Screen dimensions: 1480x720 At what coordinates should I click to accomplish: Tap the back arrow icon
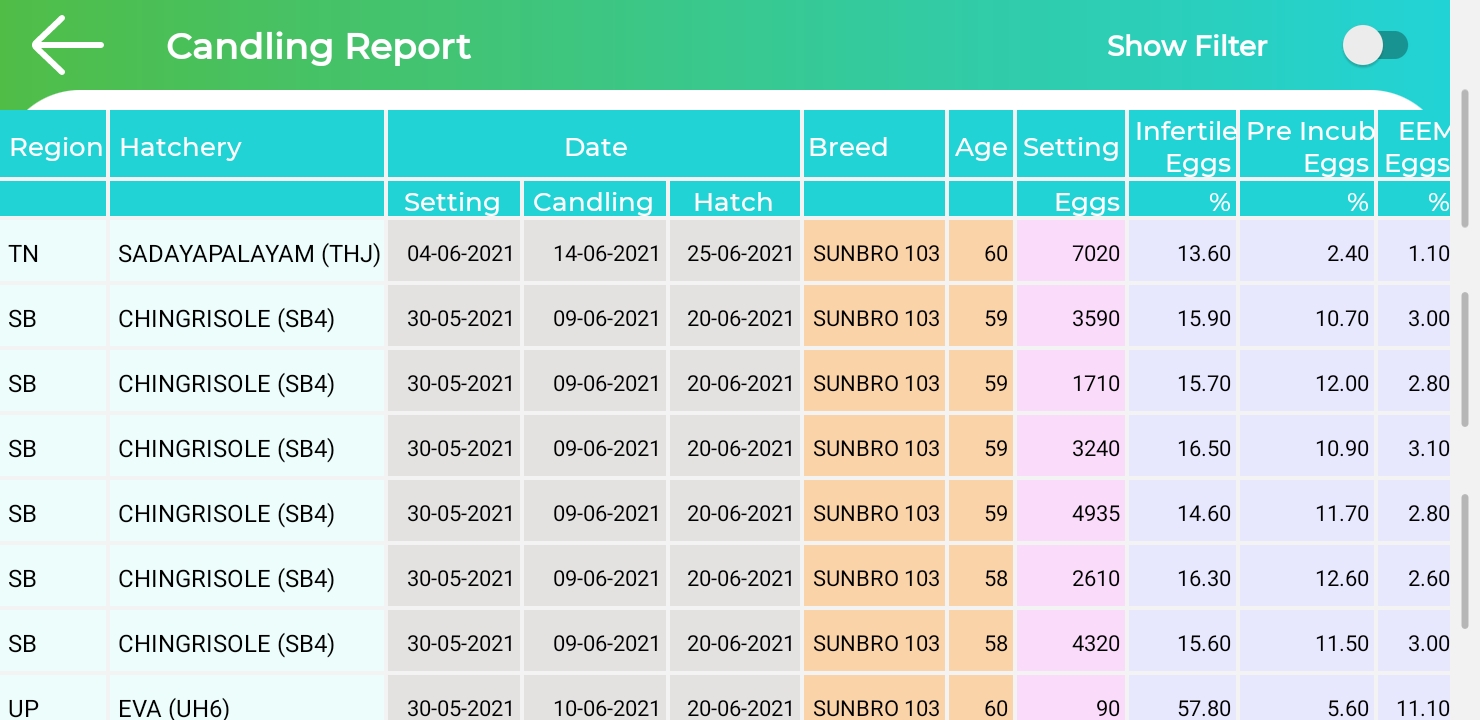pyautogui.click(x=67, y=46)
